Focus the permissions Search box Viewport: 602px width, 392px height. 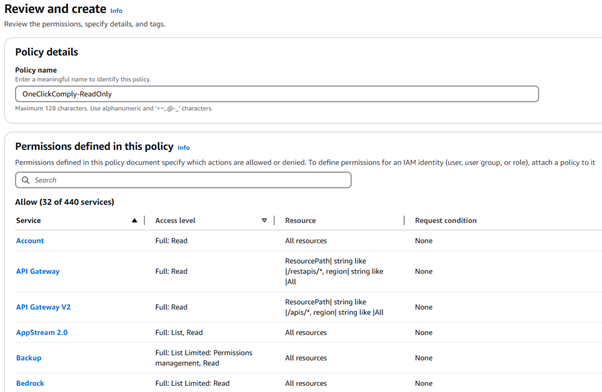tap(183, 180)
